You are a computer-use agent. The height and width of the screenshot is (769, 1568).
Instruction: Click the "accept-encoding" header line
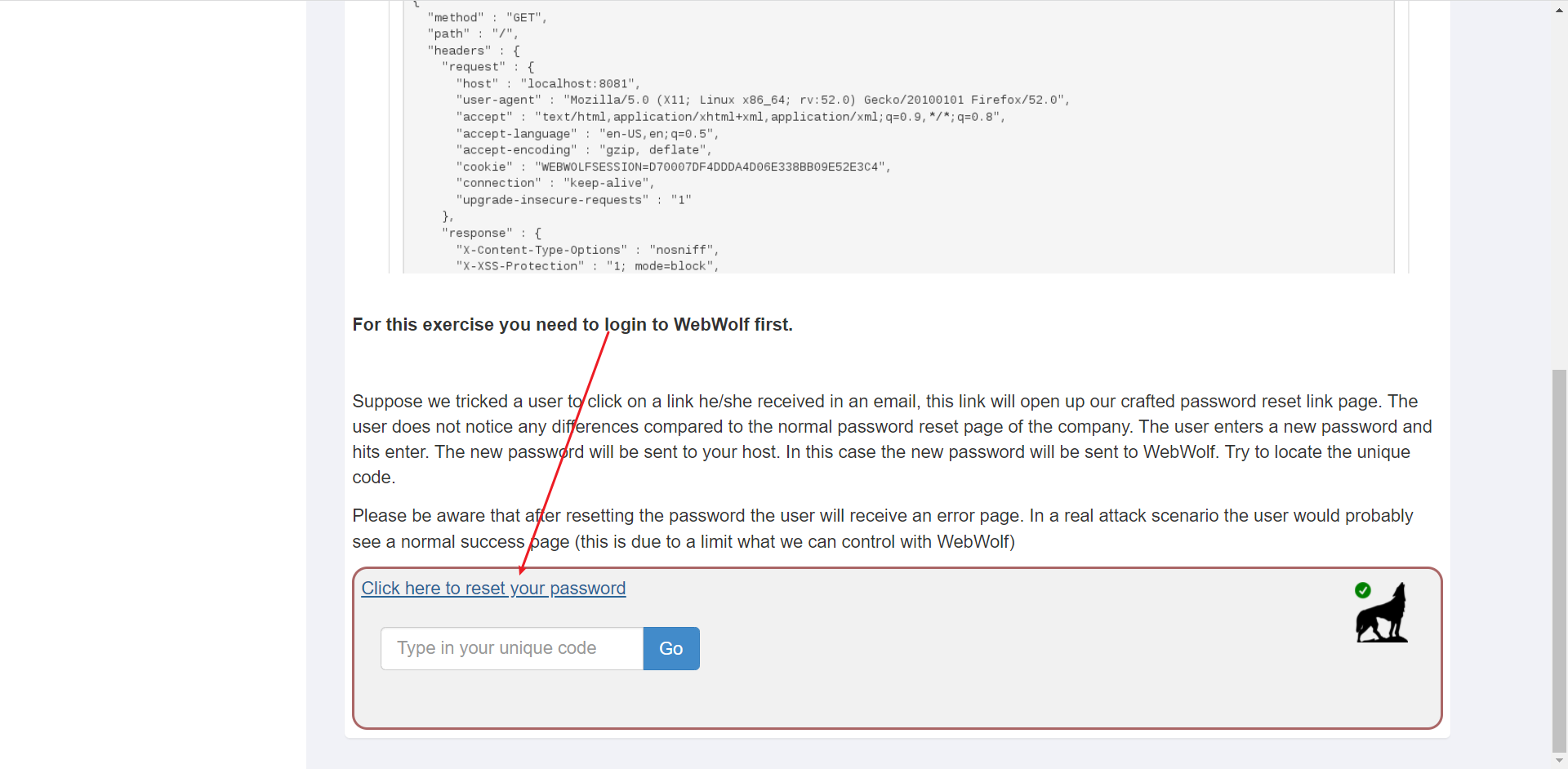pyautogui.click(x=584, y=150)
